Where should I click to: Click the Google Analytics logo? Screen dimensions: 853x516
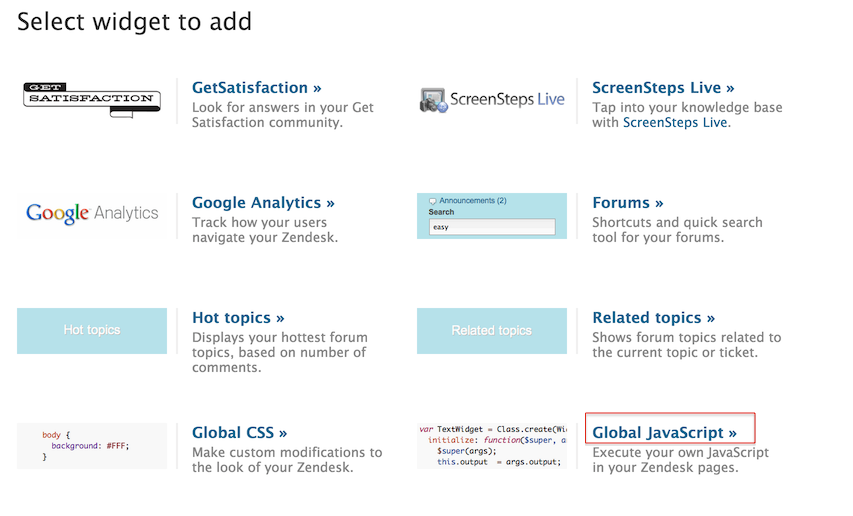(x=92, y=213)
